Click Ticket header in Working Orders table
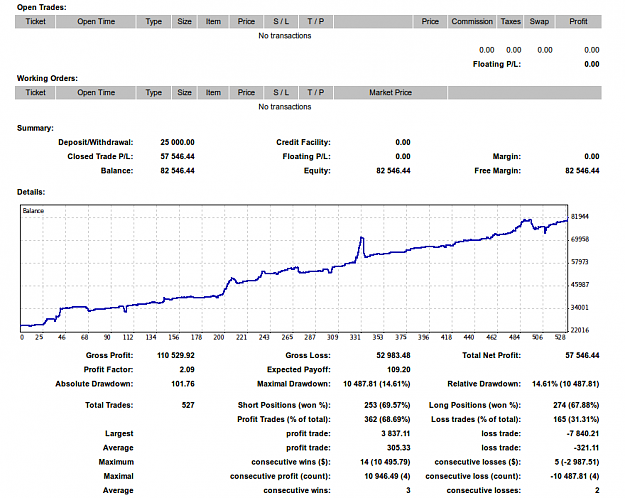Viewport: 625px width, 498px height. pyautogui.click(x=35, y=93)
